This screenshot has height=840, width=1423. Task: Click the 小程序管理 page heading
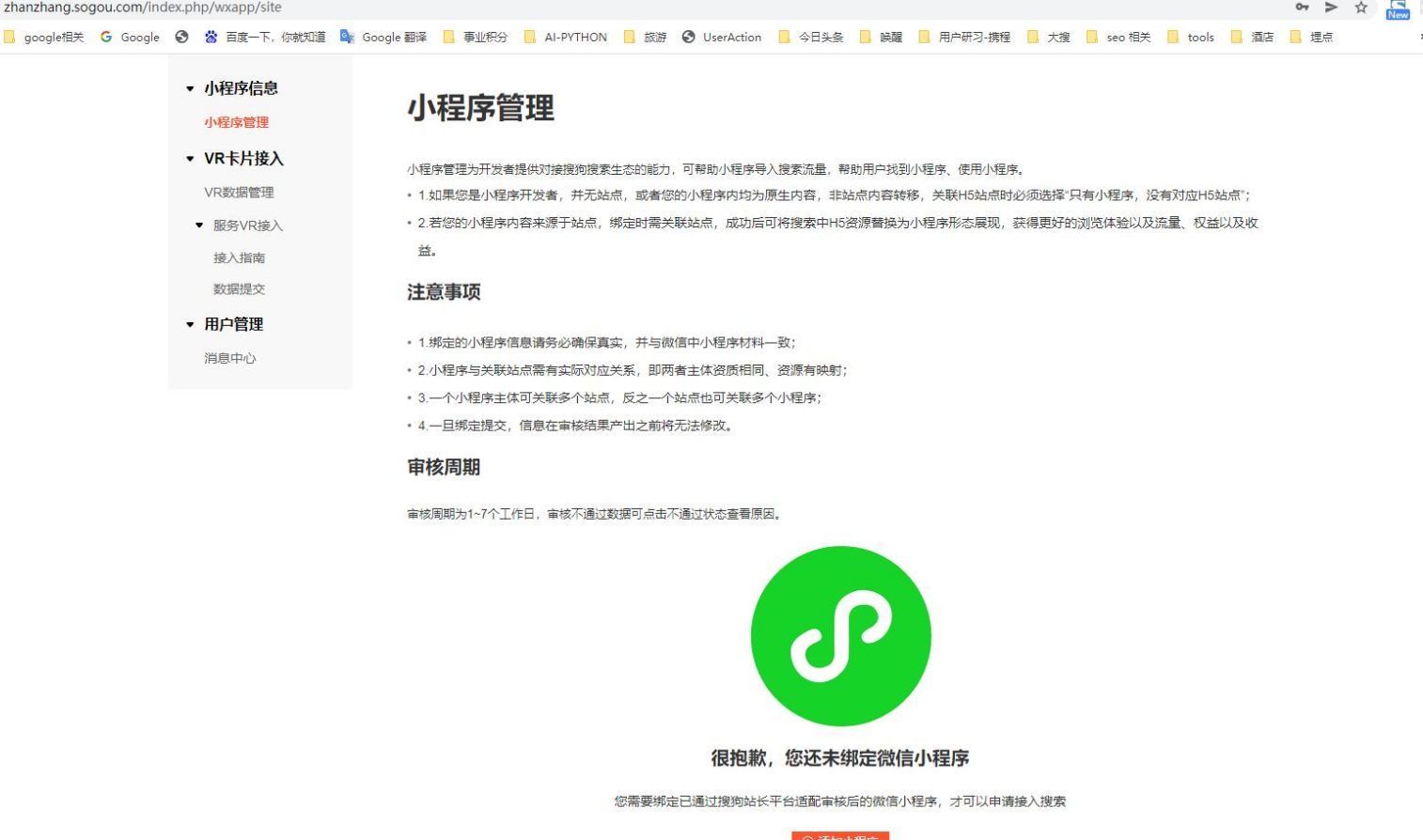(x=480, y=108)
